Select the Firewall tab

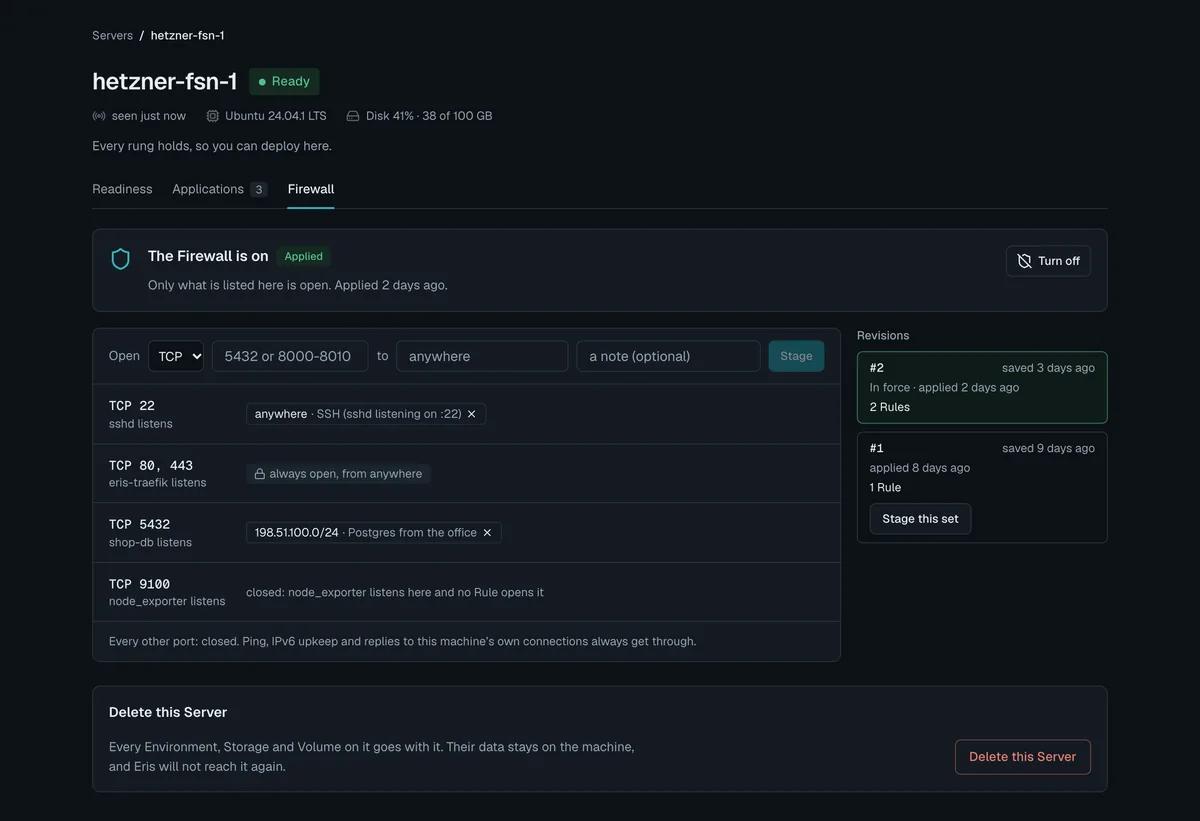(x=311, y=189)
